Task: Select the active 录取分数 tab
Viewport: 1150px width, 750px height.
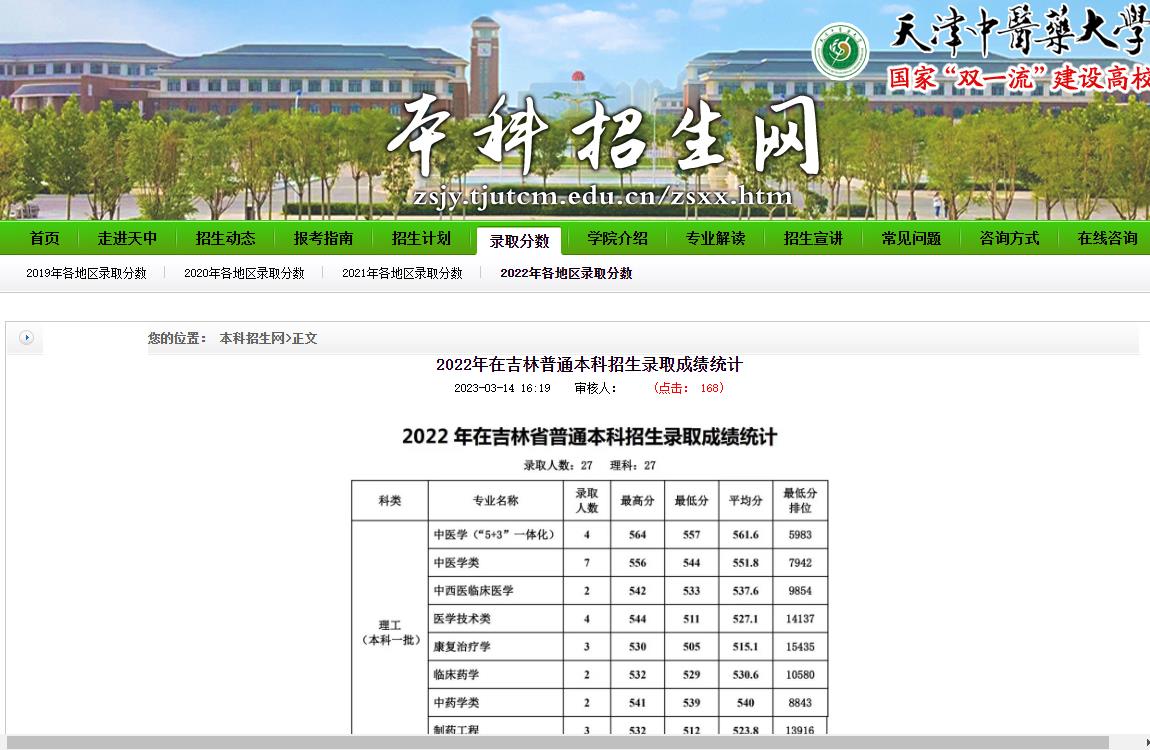Action: [519, 241]
